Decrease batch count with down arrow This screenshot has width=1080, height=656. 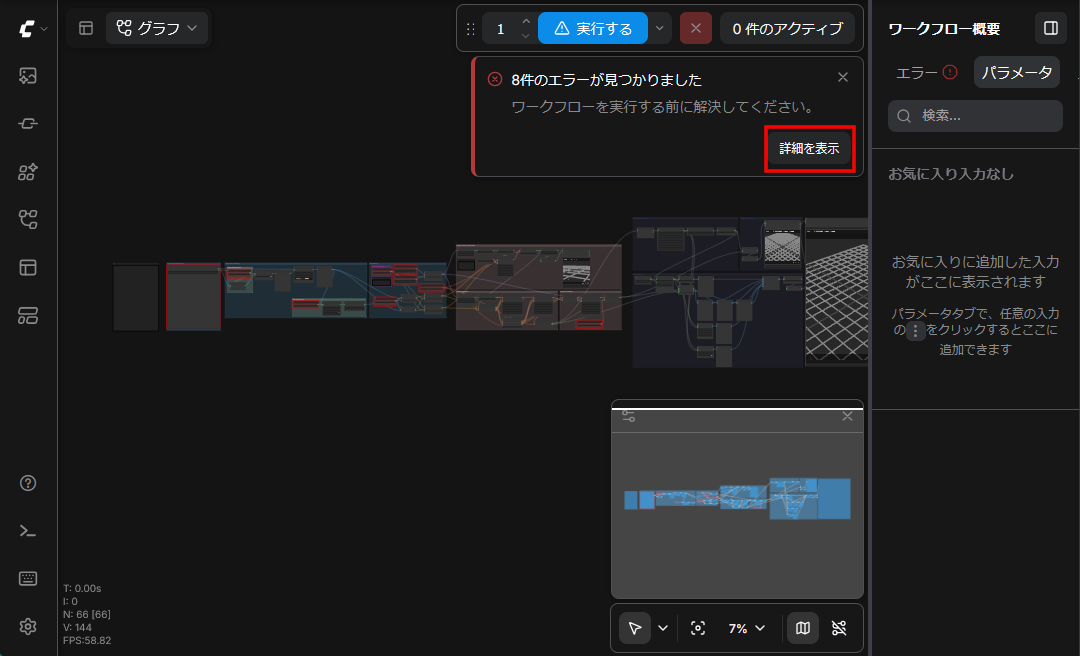(x=526, y=36)
